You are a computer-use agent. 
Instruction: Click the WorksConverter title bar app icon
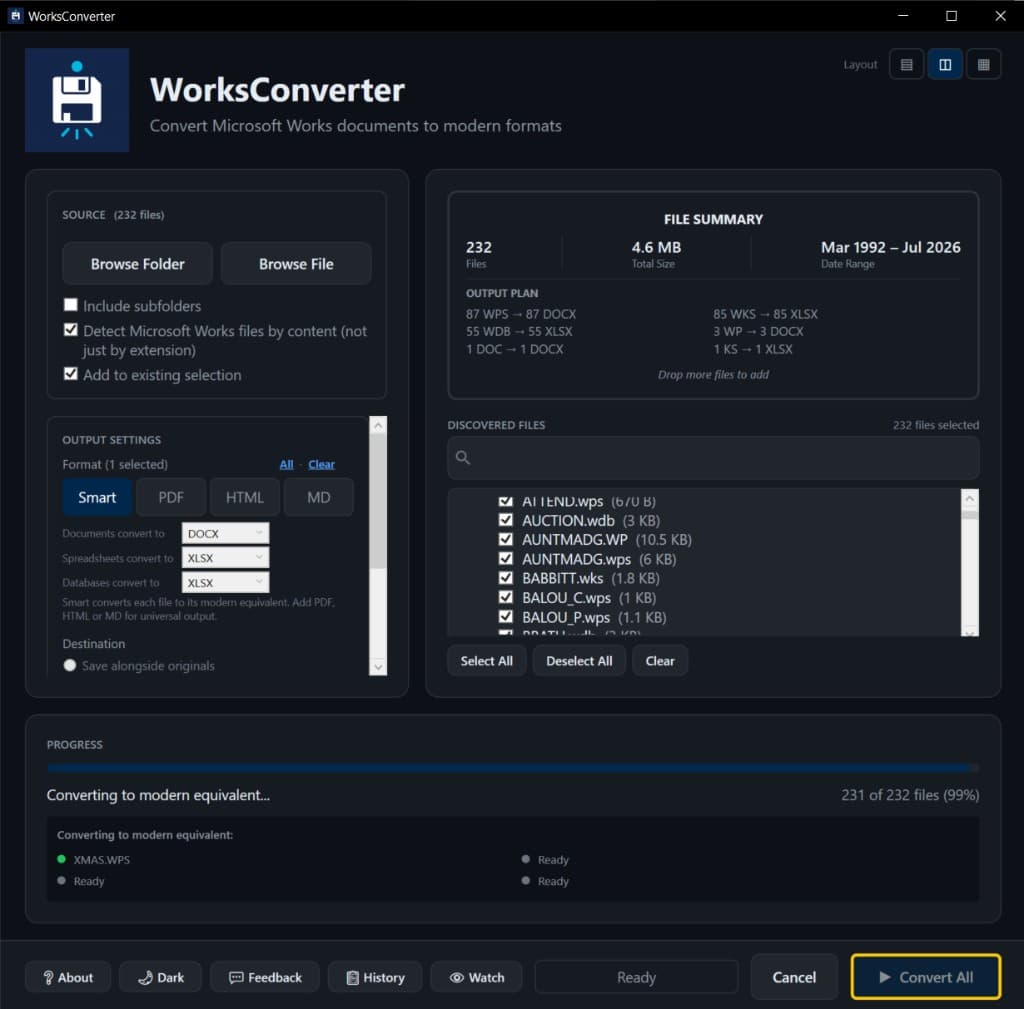pyautogui.click(x=16, y=16)
